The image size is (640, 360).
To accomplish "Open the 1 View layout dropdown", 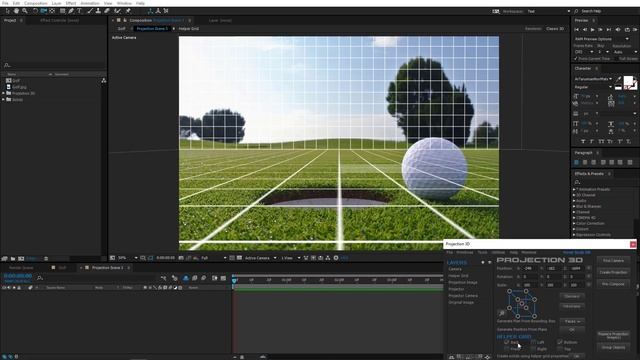I will 291,258.
